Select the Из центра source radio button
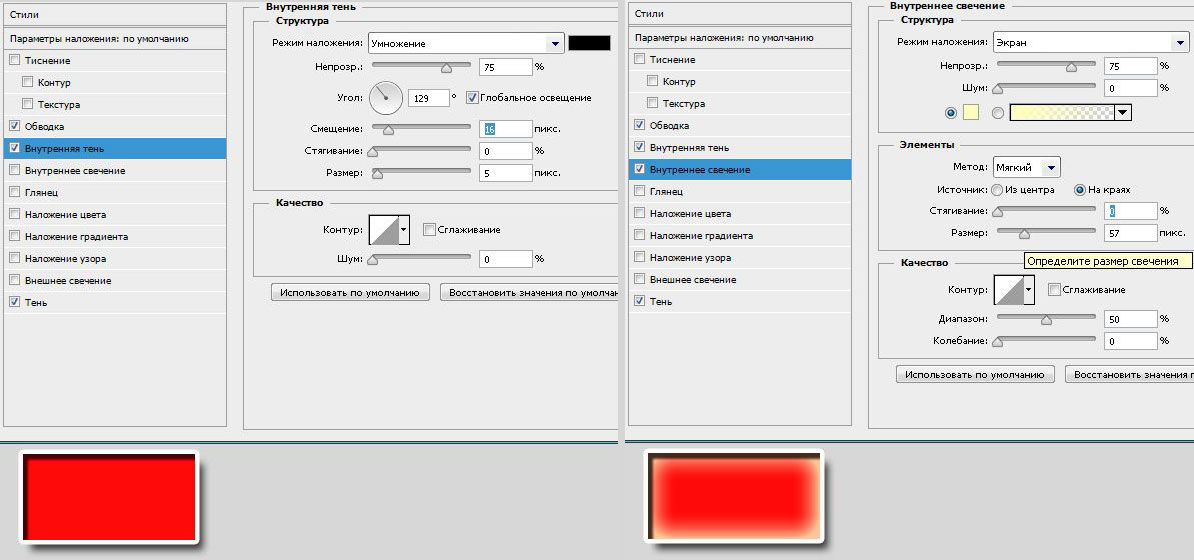 coord(996,190)
